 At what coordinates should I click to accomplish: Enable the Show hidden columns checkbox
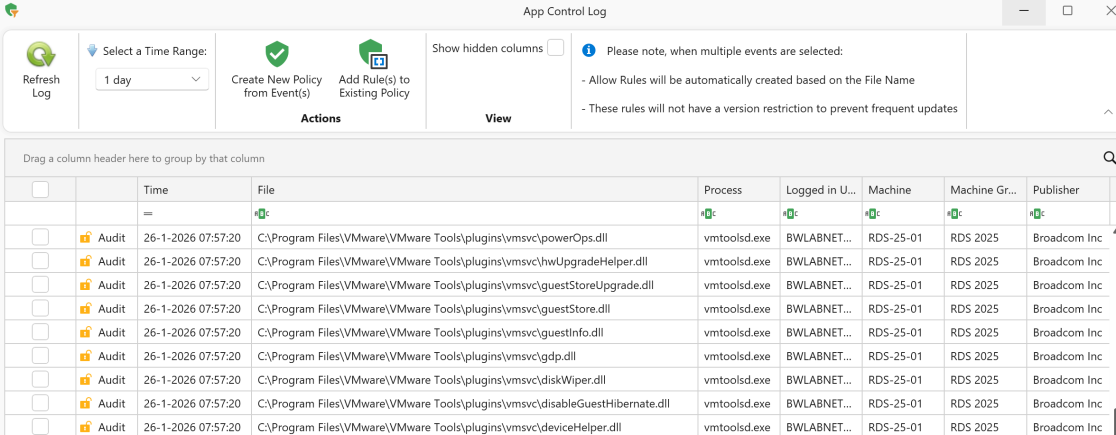[555, 48]
